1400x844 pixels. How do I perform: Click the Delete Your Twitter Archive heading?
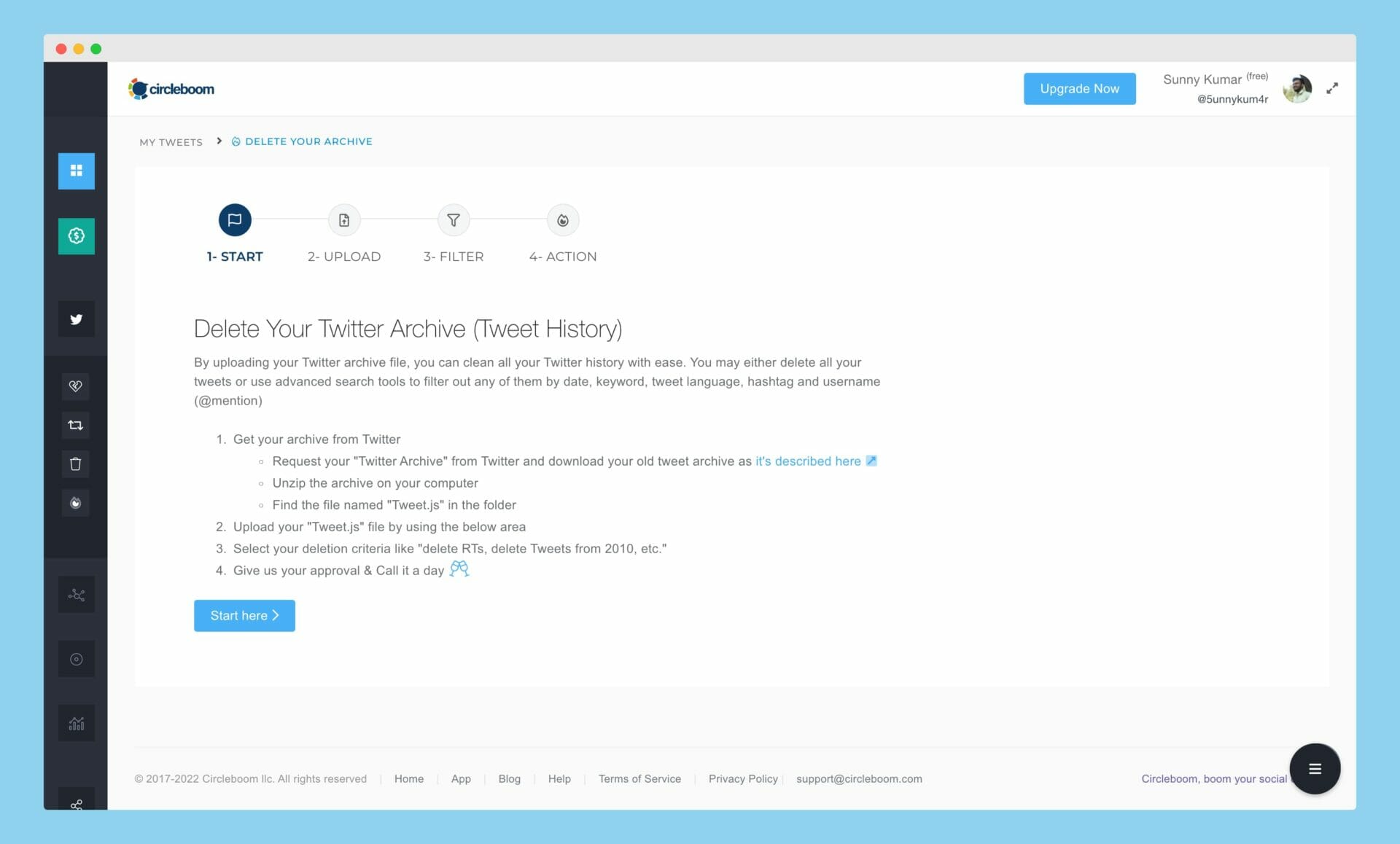point(408,329)
